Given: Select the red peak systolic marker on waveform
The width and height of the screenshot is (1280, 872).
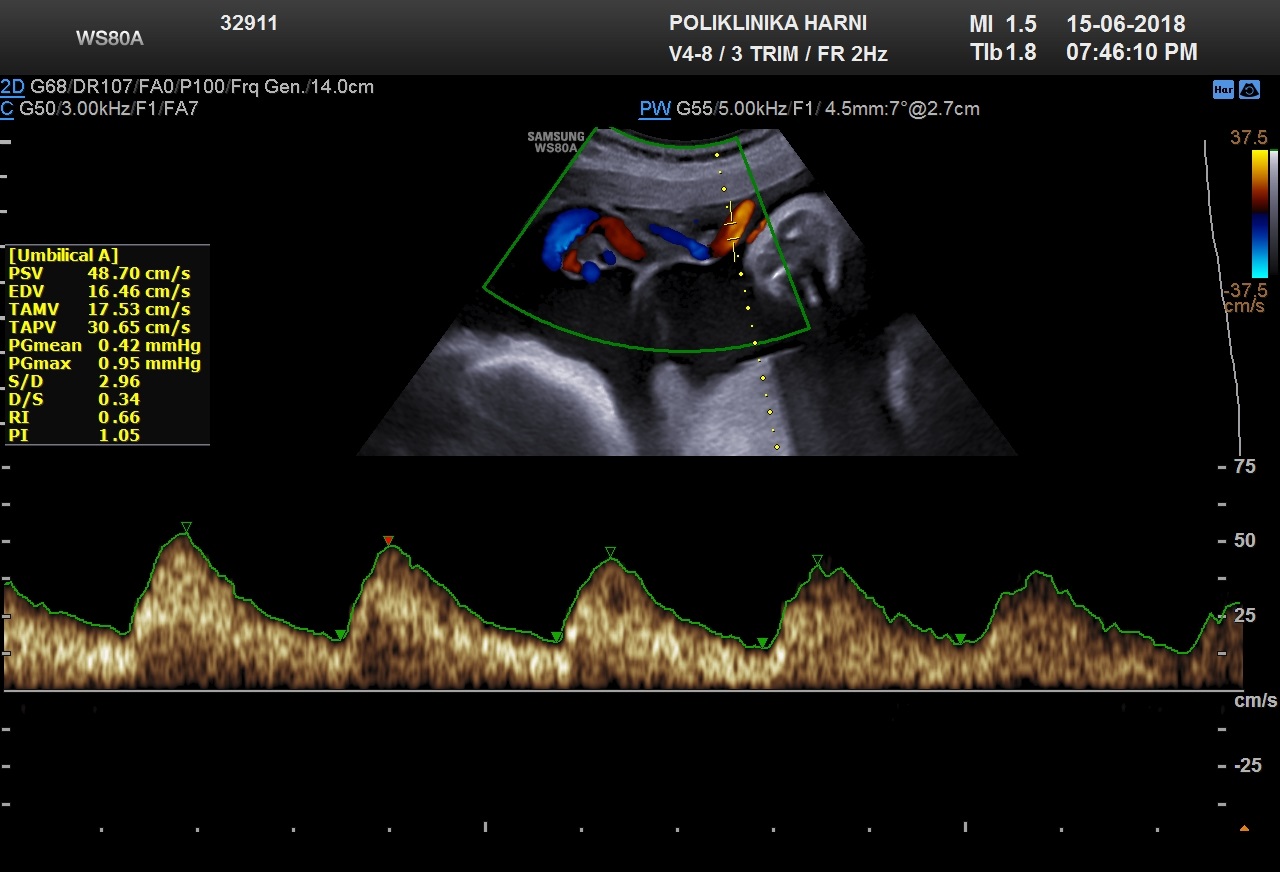Looking at the screenshot, I should 389,541.
